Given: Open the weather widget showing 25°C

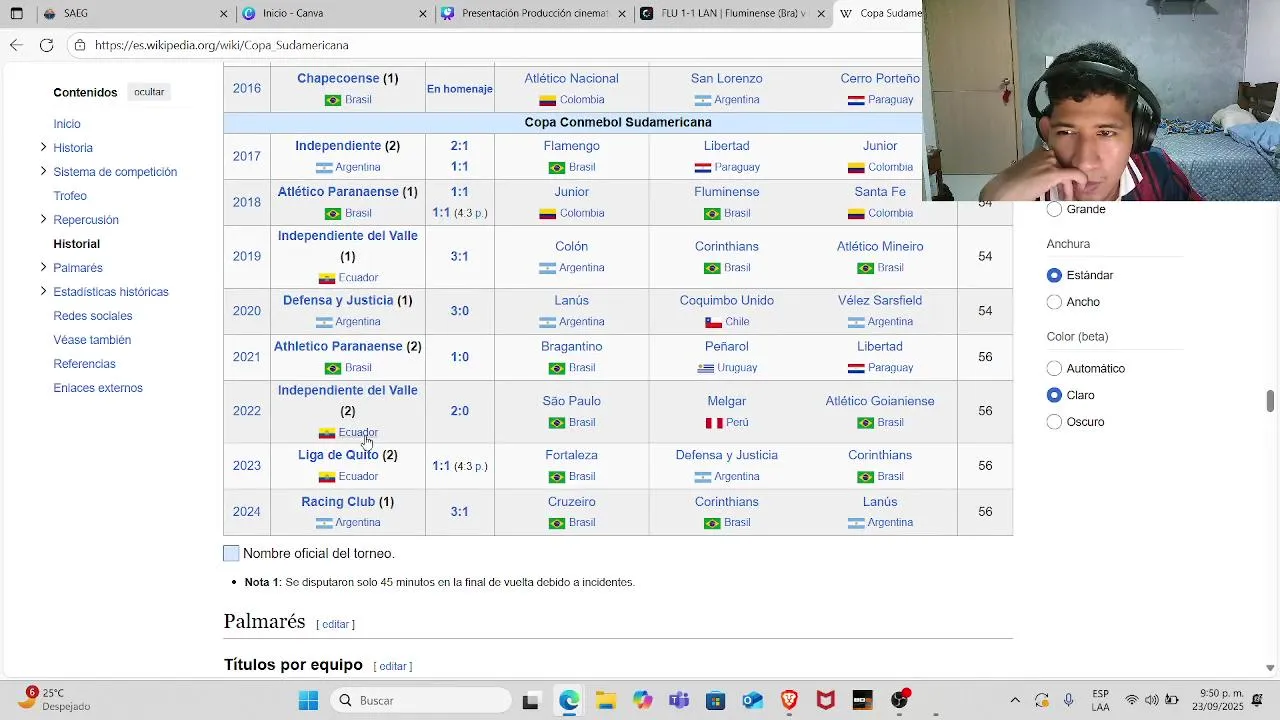Looking at the screenshot, I should point(54,699).
